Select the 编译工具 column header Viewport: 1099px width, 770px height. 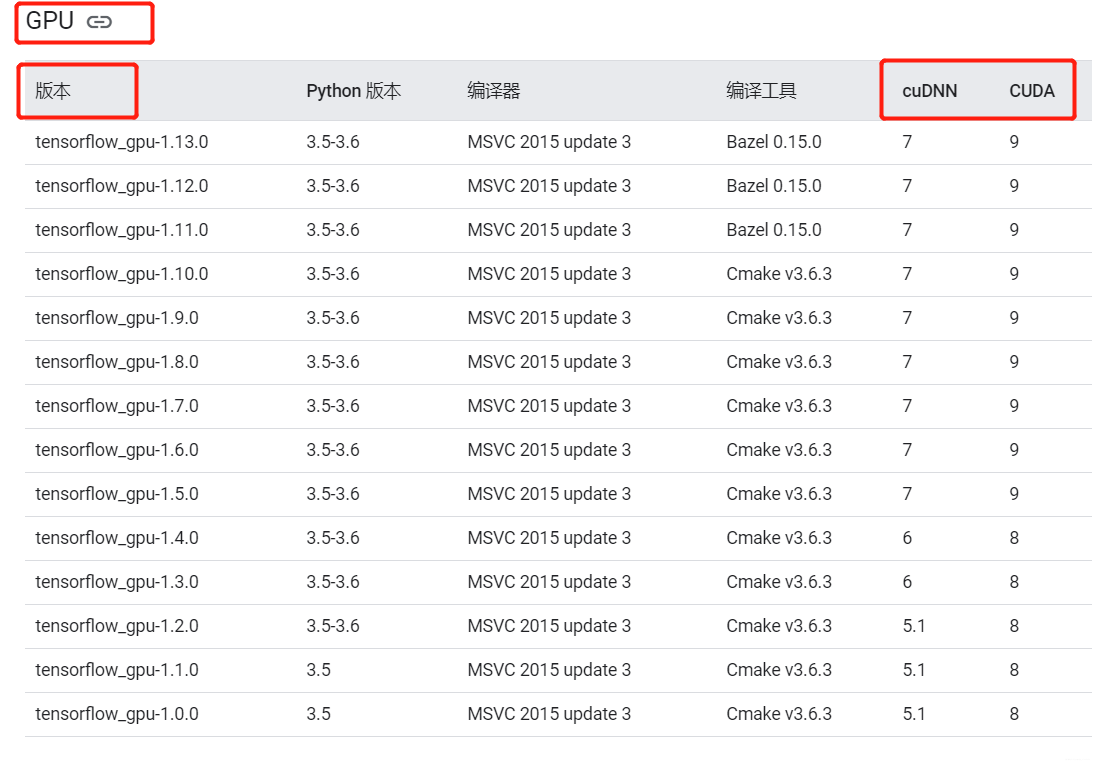tap(761, 91)
